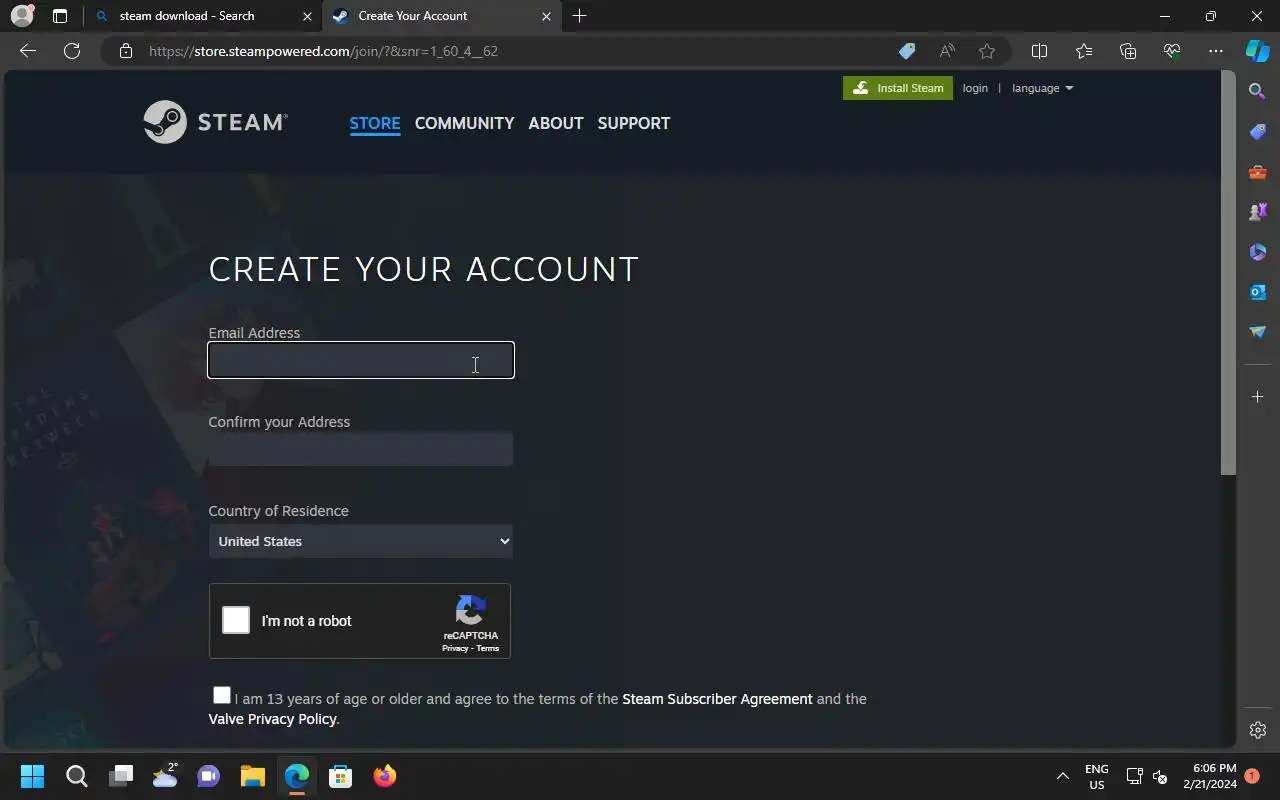The height and width of the screenshot is (800, 1280).
Task: Open clock and date 6:06 PM
Action: 1209,776
